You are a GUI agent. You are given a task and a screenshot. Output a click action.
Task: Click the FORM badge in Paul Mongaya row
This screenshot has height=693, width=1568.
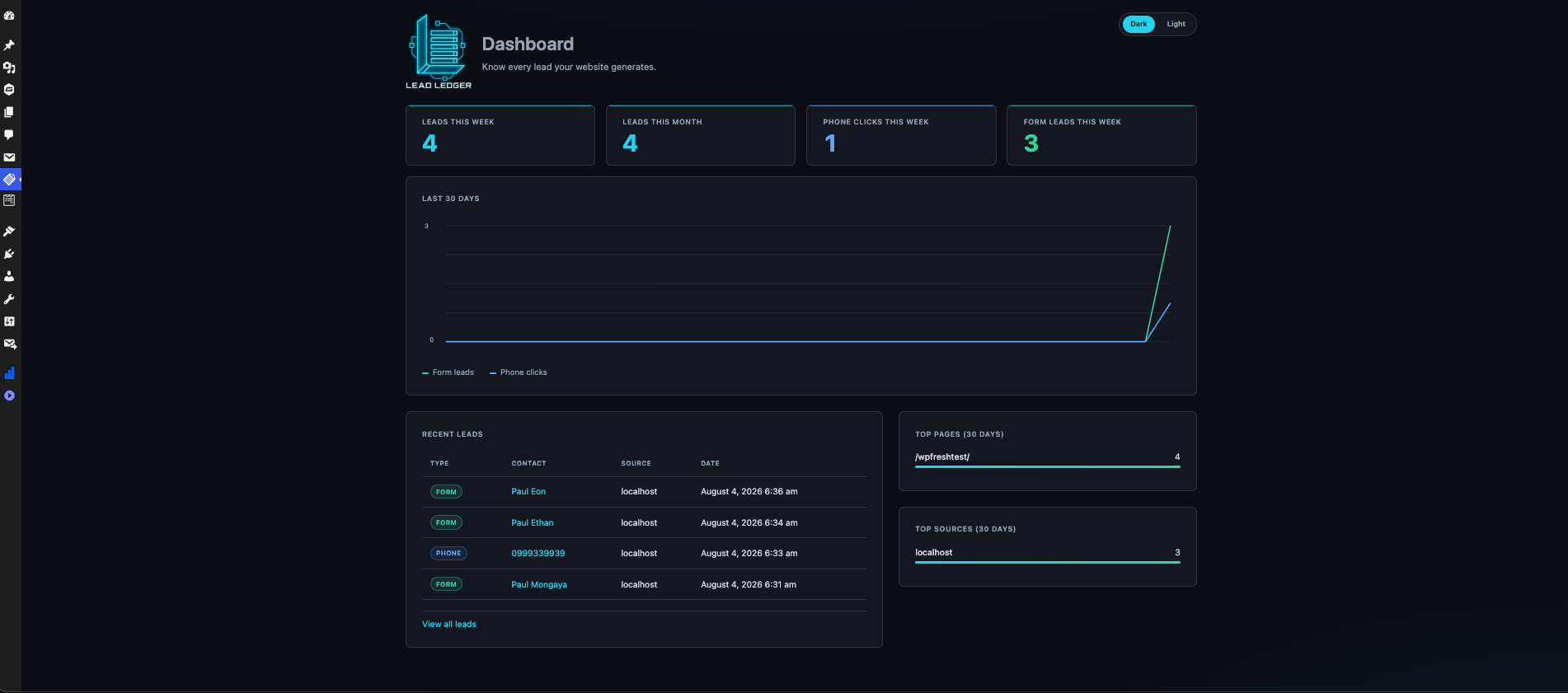[x=446, y=584]
